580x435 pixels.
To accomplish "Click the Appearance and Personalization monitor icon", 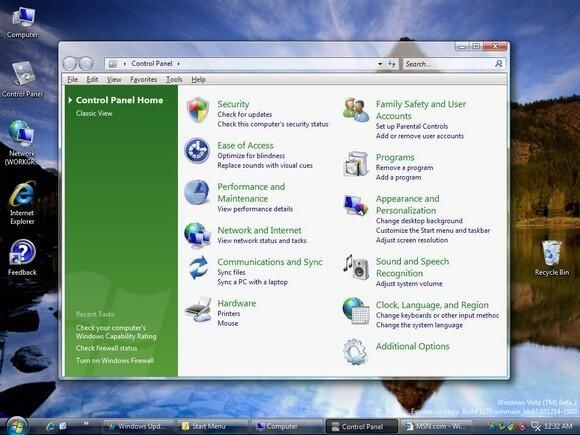I will tap(355, 205).
